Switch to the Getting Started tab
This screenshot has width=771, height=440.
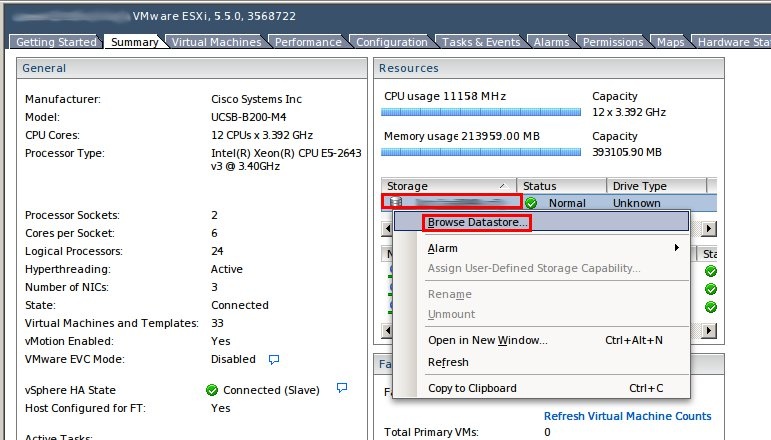tap(56, 42)
